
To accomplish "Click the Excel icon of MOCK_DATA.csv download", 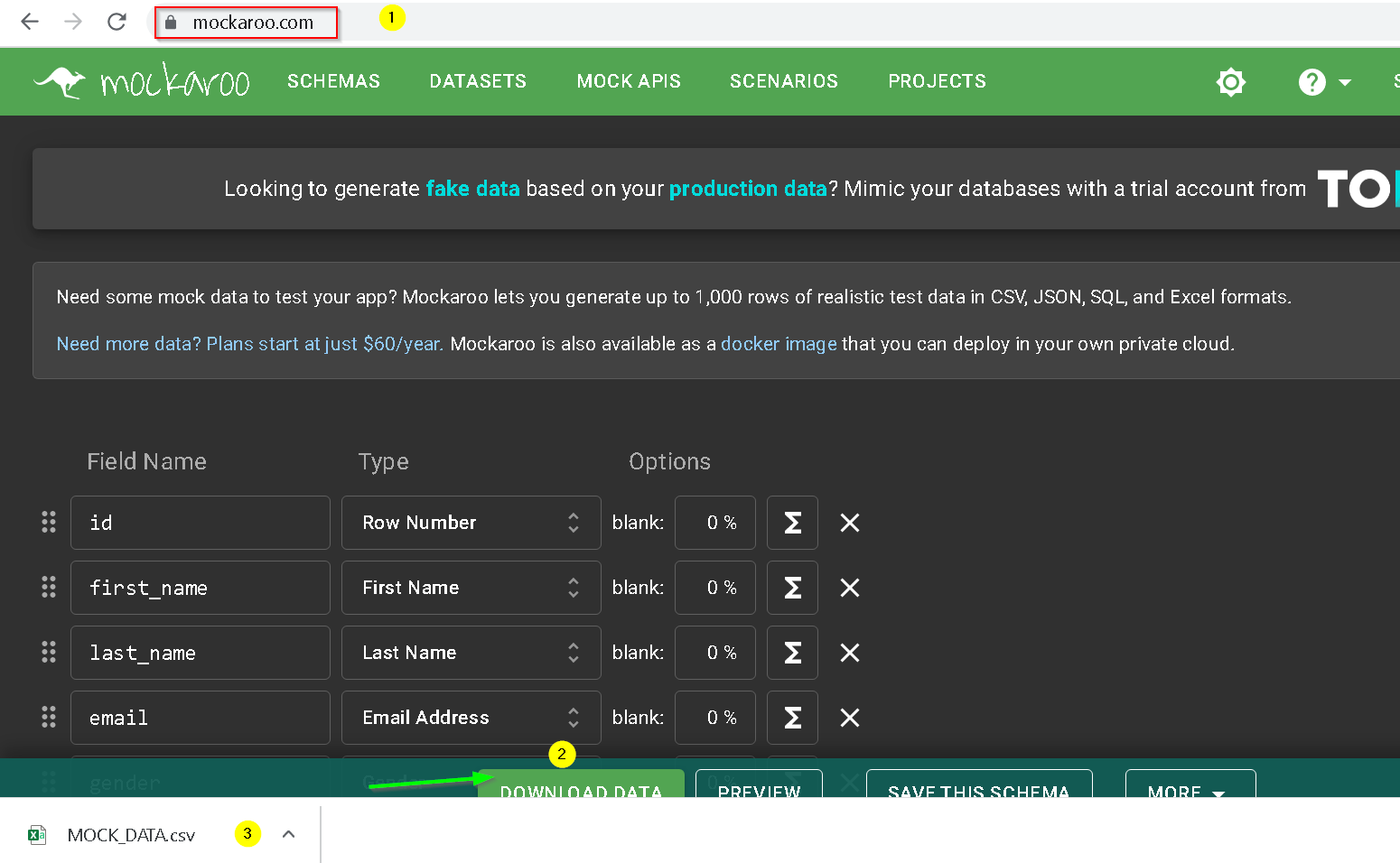I will [37, 834].
